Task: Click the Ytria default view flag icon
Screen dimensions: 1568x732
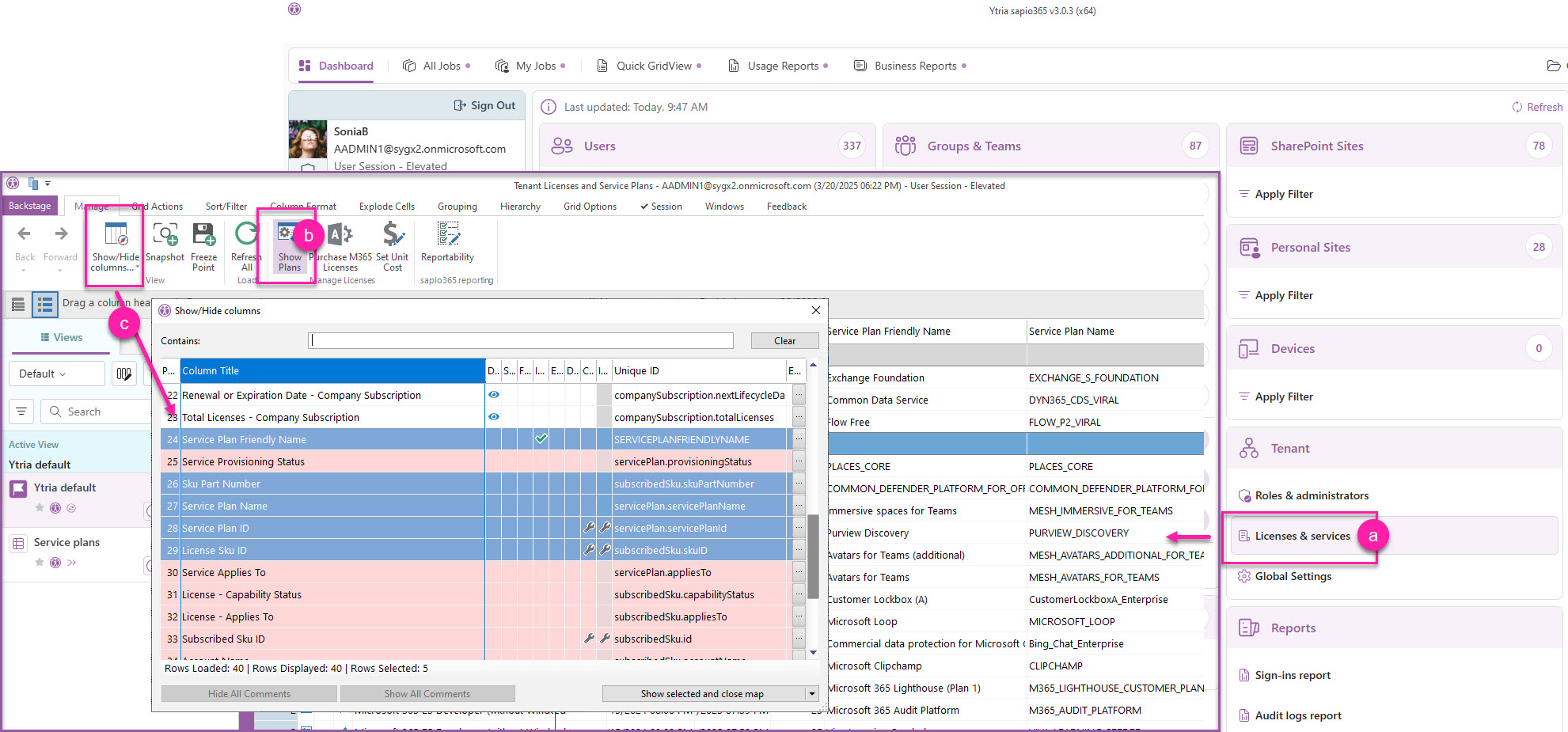Action: pos(18,488)
